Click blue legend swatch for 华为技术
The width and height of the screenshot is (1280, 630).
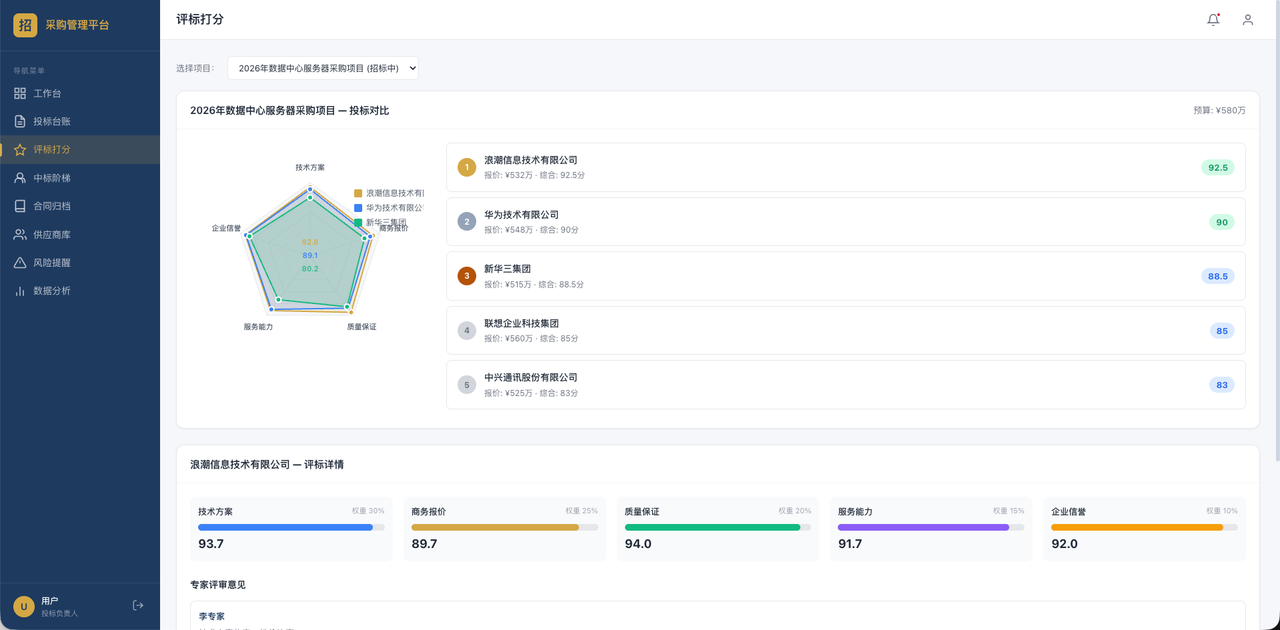coord(358,208)
